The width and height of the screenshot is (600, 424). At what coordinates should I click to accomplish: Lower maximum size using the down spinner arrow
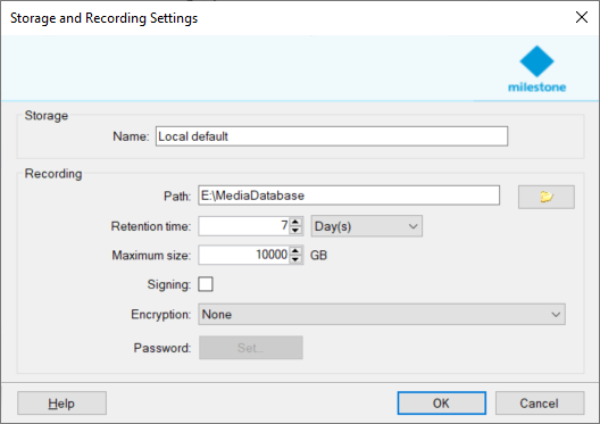[295, 259]
